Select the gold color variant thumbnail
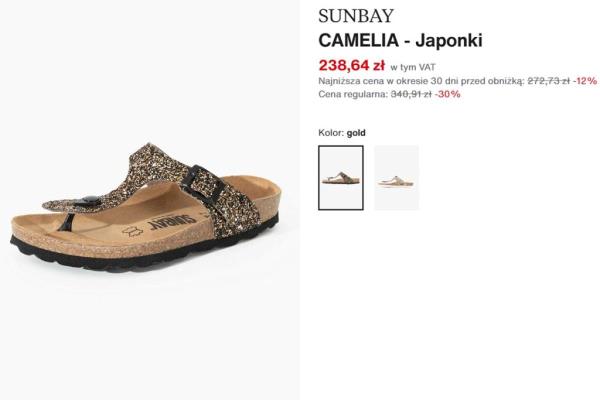This screenshot has width=600, height=400. 341,178
